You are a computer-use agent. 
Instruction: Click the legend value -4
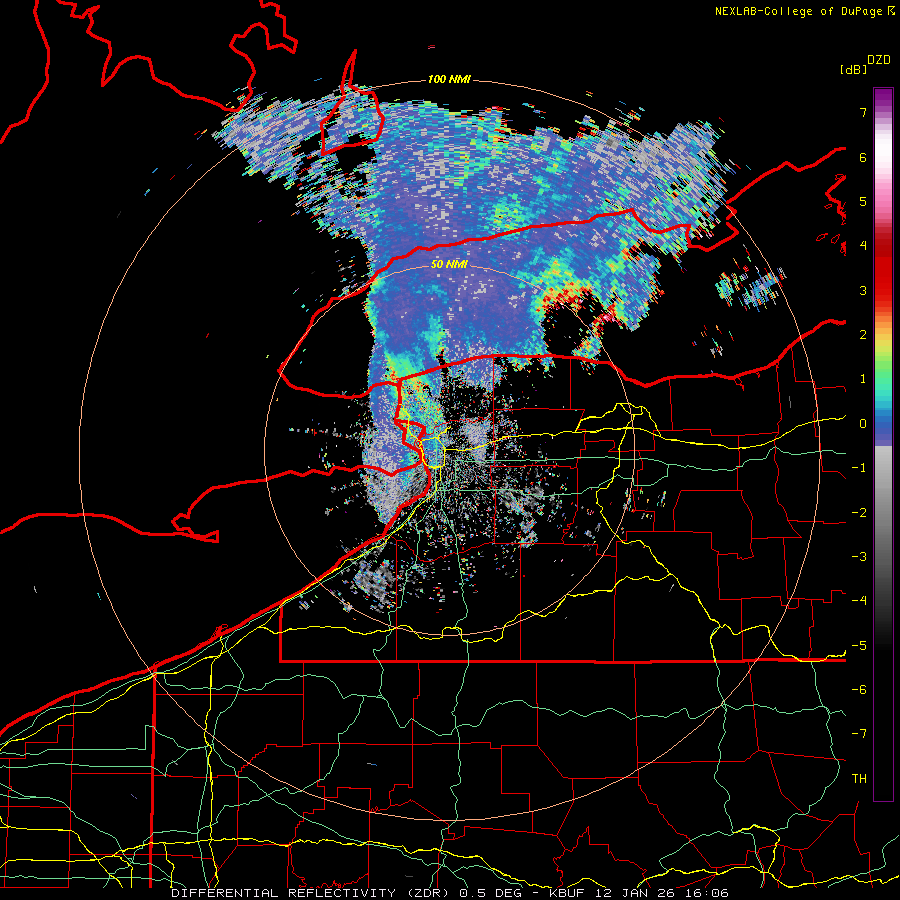(859, 601)
